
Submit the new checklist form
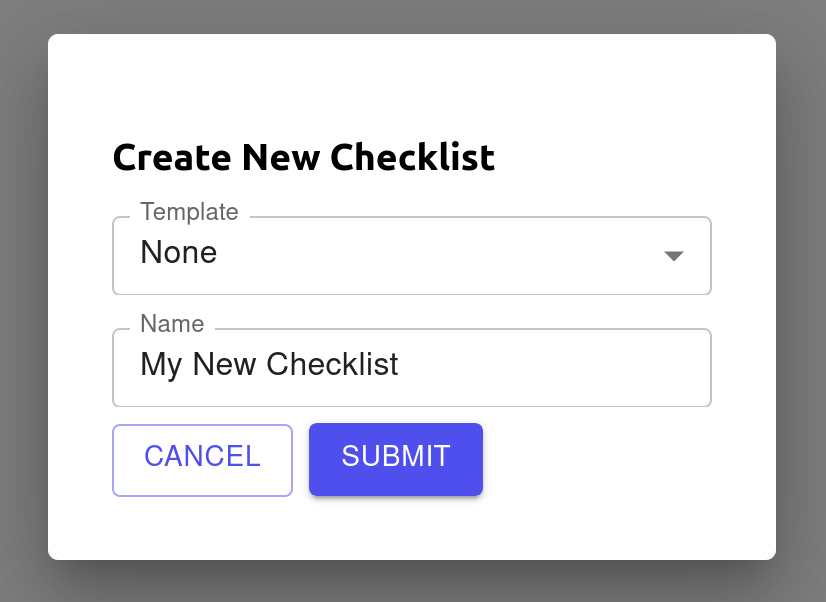tap(395, 458)
